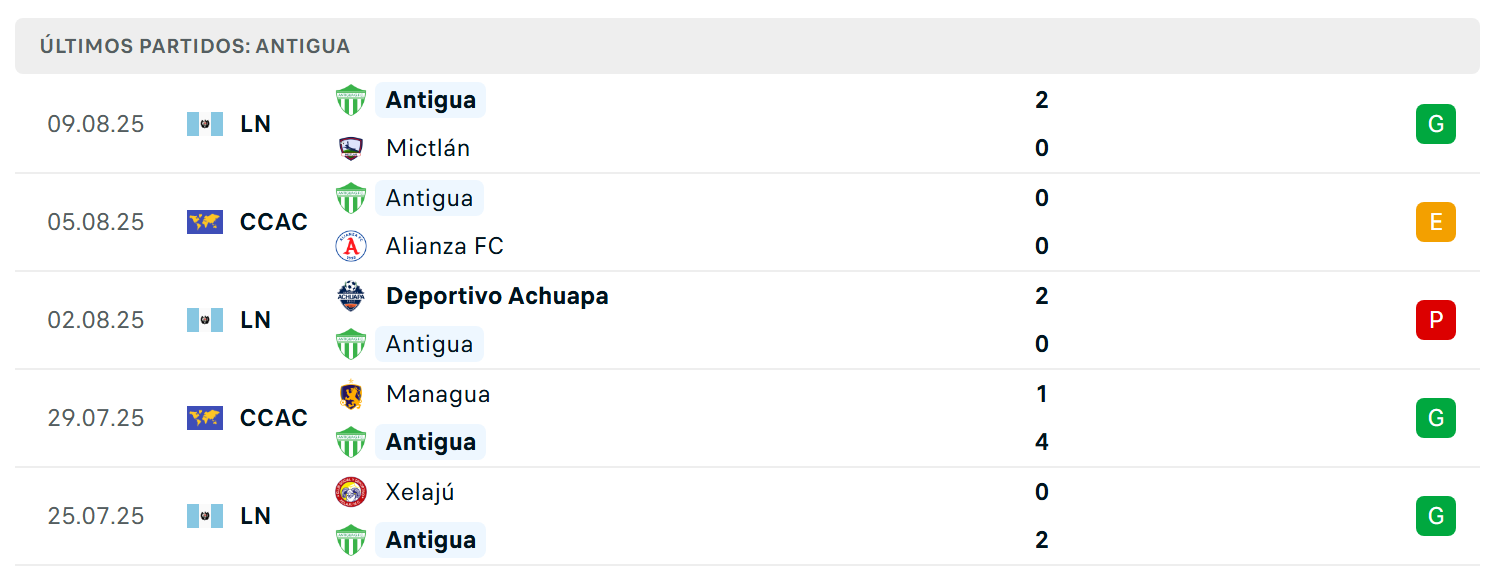
Task: Click the Managua team logo
Action: click(351, 394)
